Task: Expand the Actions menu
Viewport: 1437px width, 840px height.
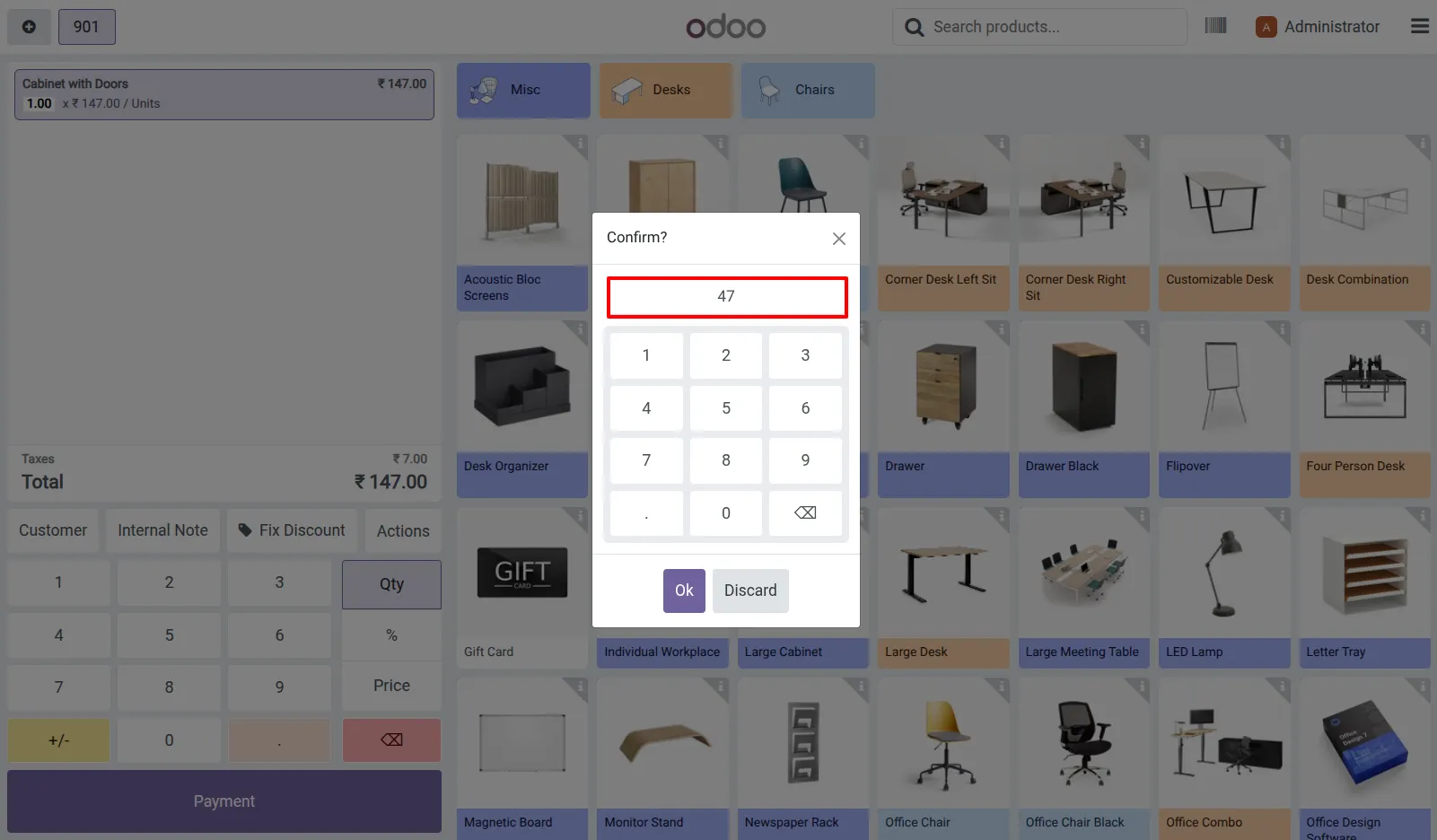Action: click(403, 530)
